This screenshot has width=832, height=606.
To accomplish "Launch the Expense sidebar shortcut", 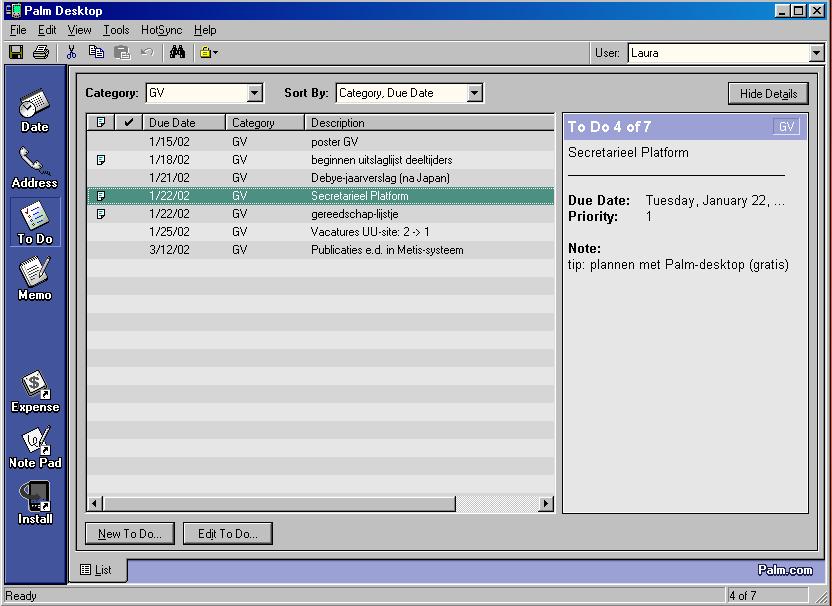I will pyautogui.click(x=35, y=392).
